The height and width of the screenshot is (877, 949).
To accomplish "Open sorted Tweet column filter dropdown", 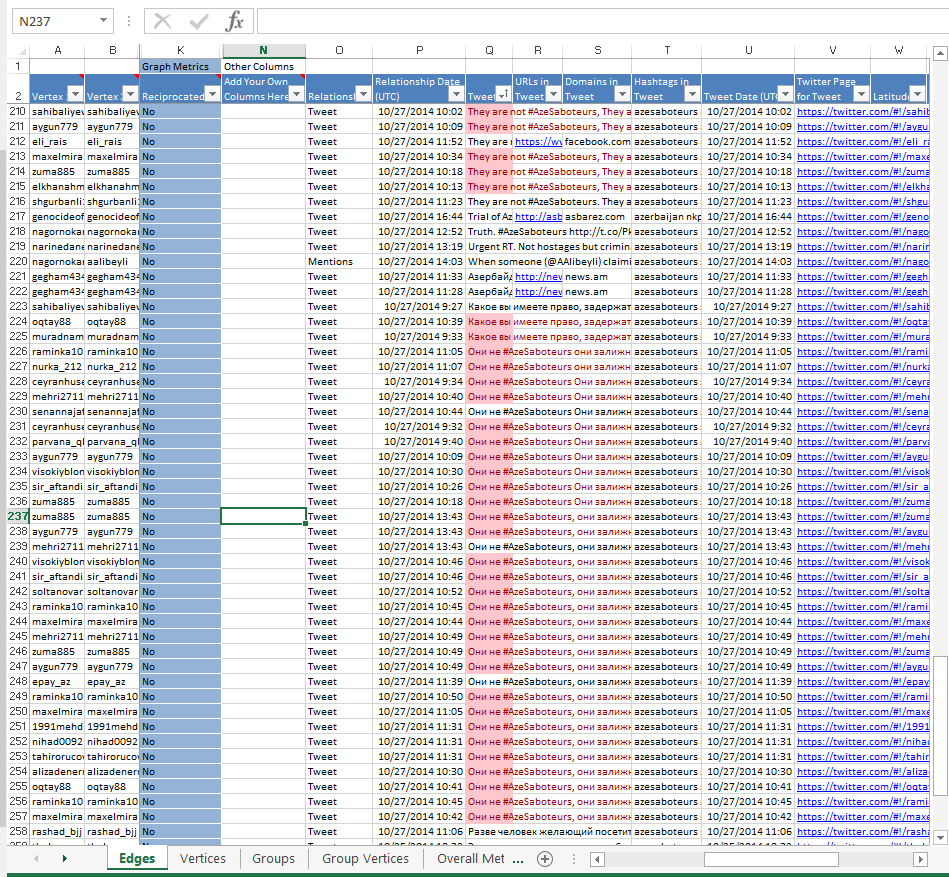I will [503, 94].
